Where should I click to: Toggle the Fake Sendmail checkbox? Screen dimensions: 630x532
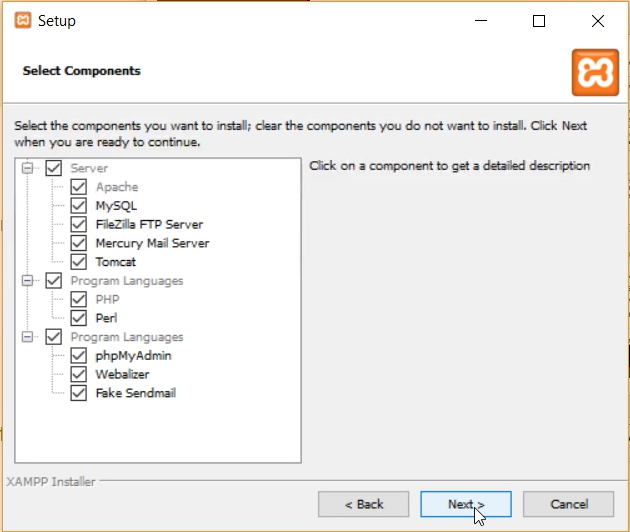pyautogui.click(x=80, y=394)
